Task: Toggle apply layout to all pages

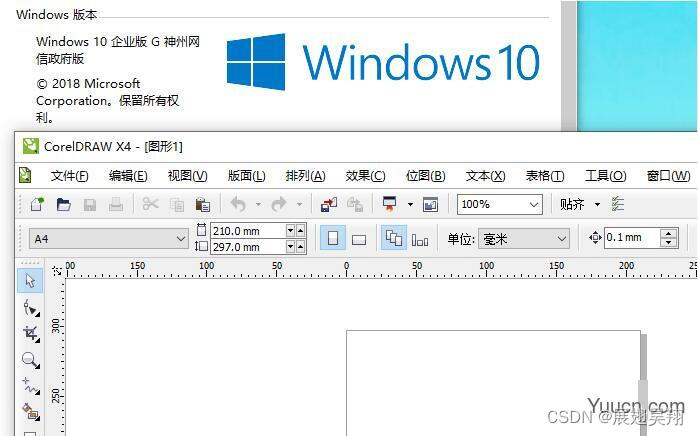Action: (394, 238)
